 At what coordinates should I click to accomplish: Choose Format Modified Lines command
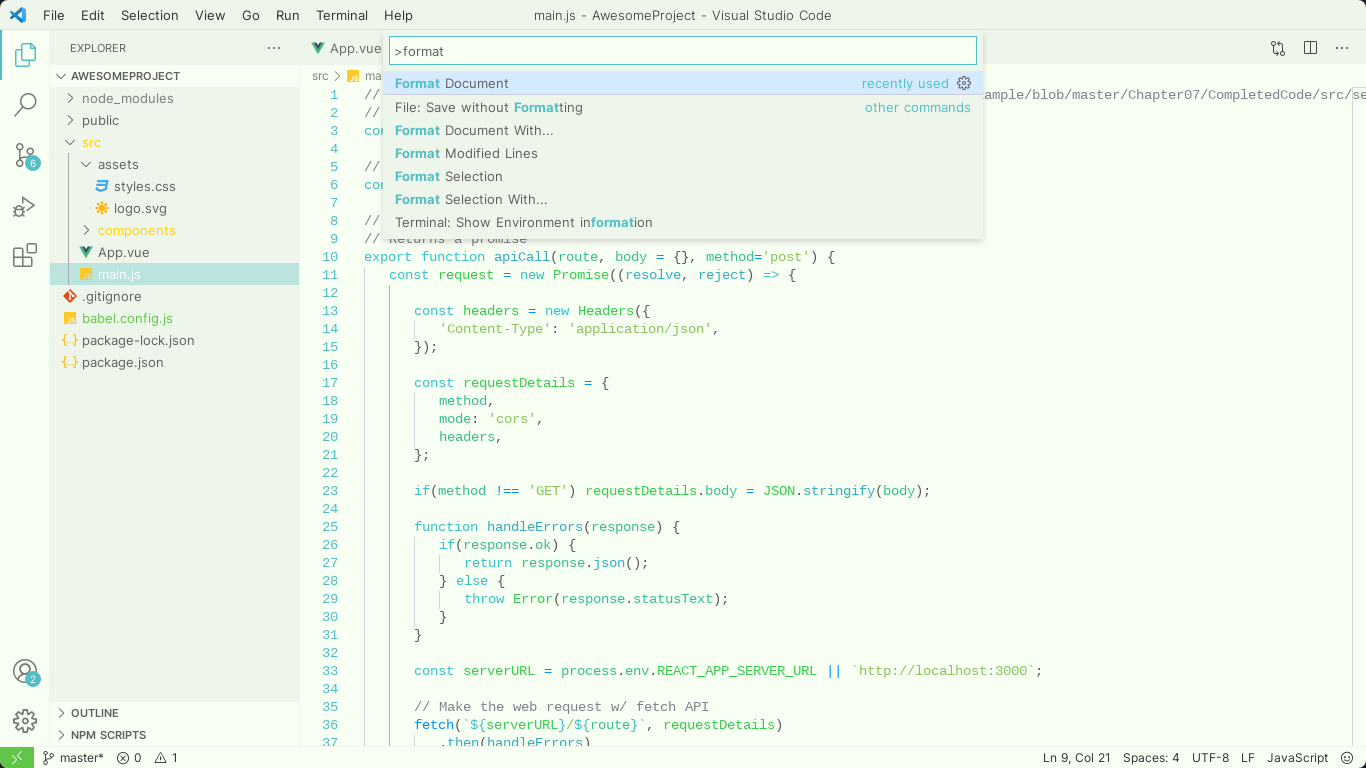(x=683, y=153)
